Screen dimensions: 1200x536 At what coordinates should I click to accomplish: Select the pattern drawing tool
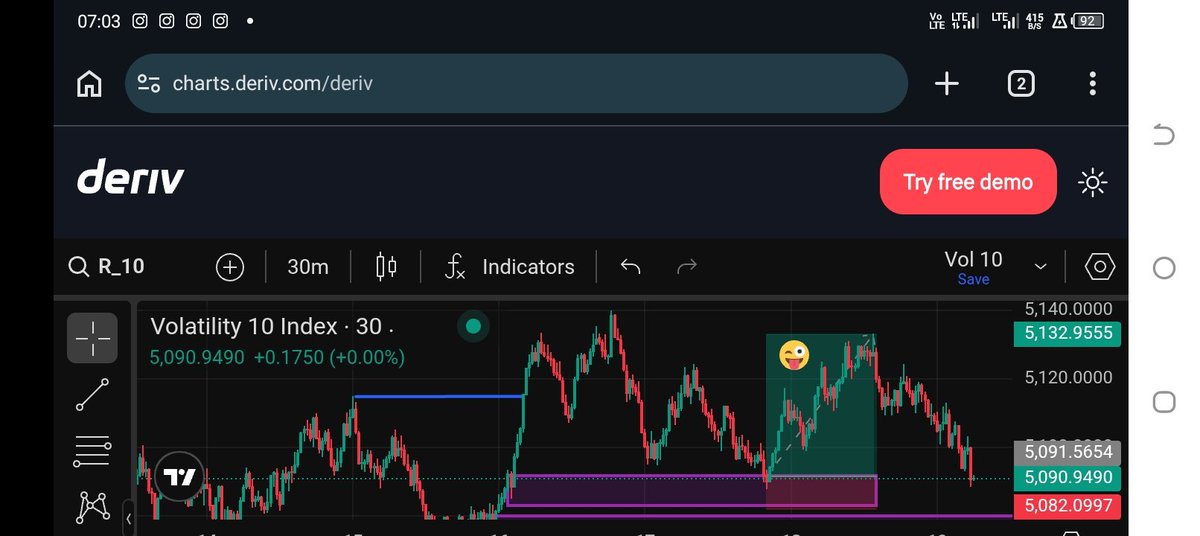[92, 507]
